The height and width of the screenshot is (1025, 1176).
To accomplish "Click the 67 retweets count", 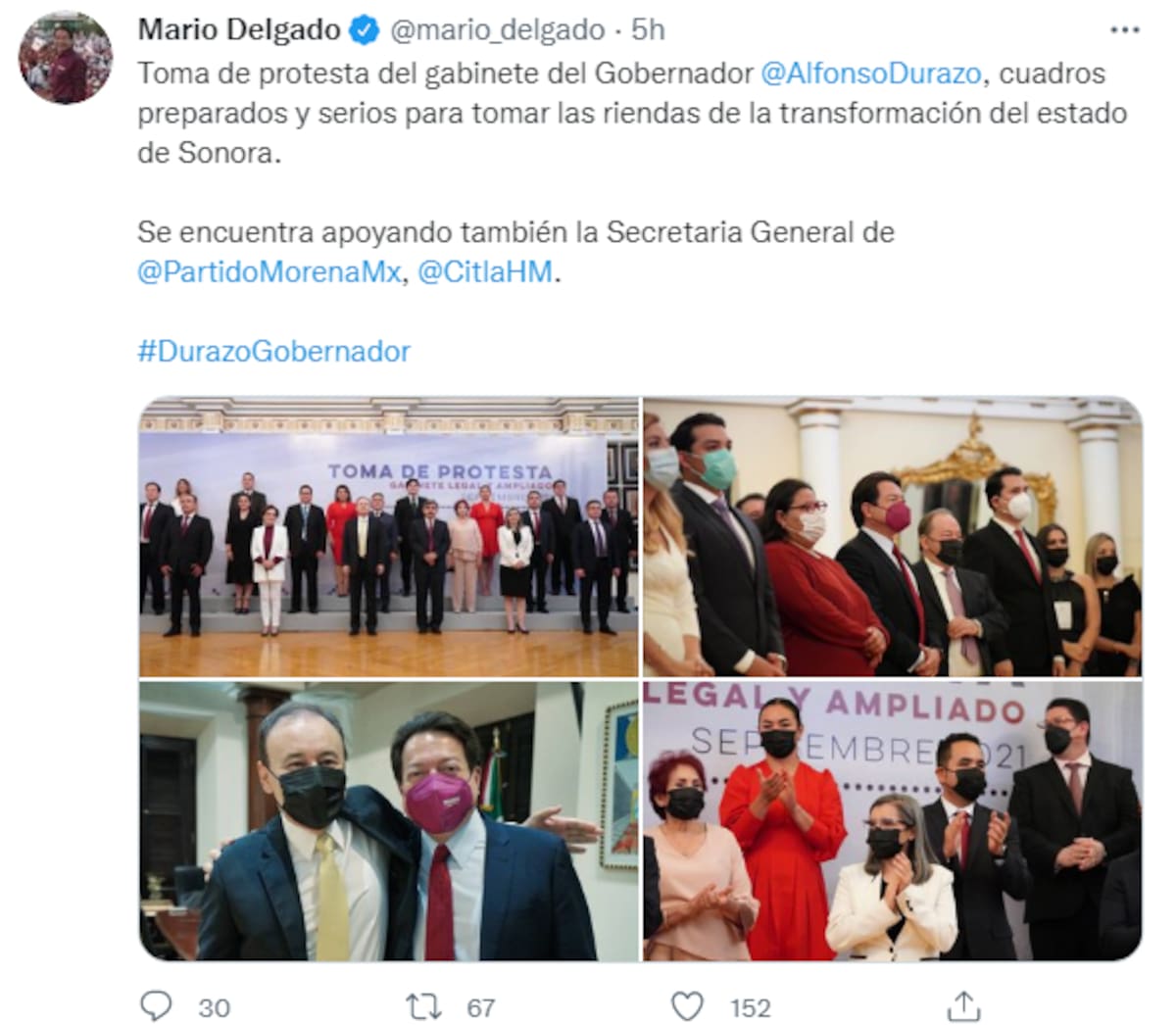I will 480,1007.
